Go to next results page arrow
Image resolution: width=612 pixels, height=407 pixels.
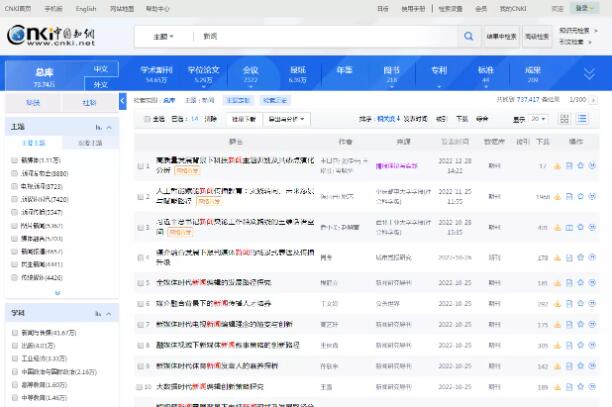593,100
